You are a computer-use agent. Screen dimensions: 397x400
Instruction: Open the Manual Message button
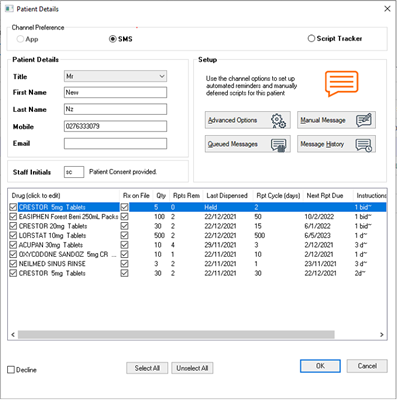pos(336,120)
